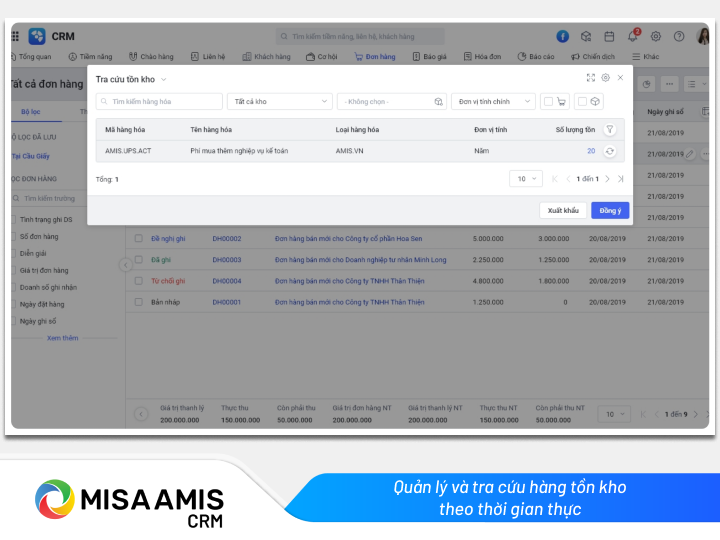Viewport: 720px width, 540px height.
Task: Switch to the Bộ lọc tab
Action: (31, 112)
